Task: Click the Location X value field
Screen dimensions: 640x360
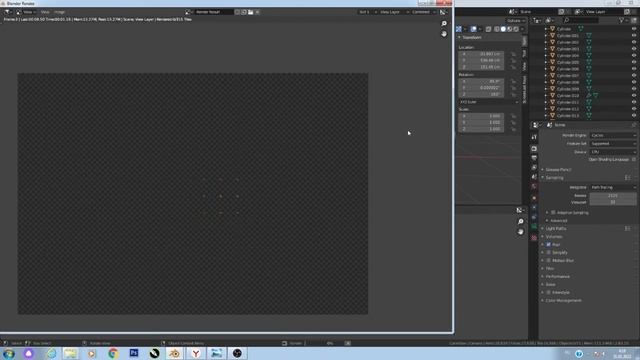Action: coord(481,54)
